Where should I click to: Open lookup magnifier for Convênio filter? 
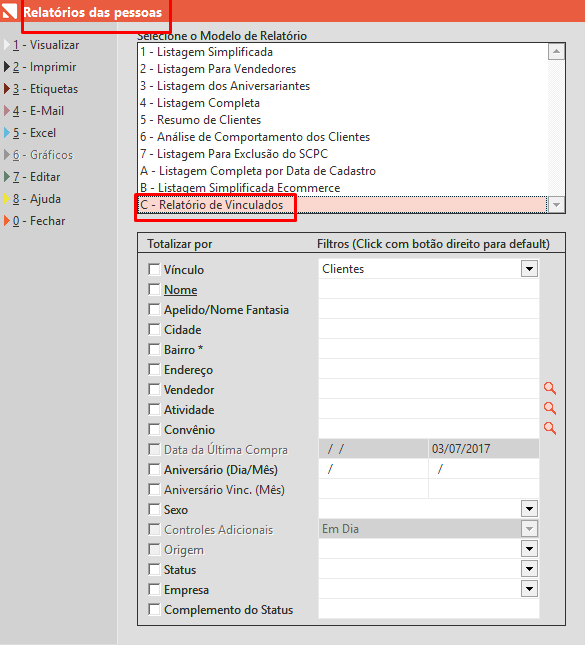(x=549, y=428)
